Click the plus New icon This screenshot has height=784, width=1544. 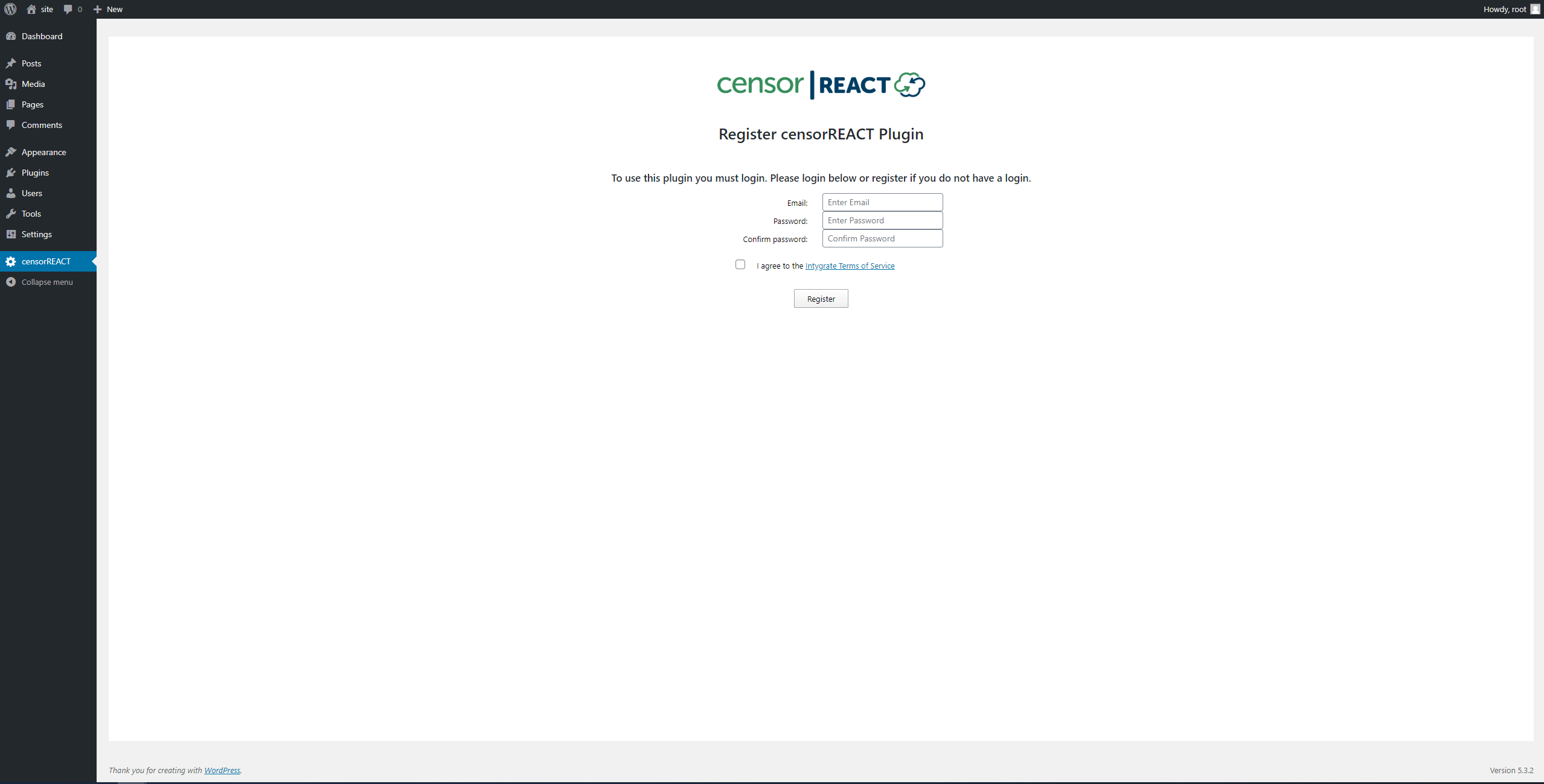tap(97, 9)
